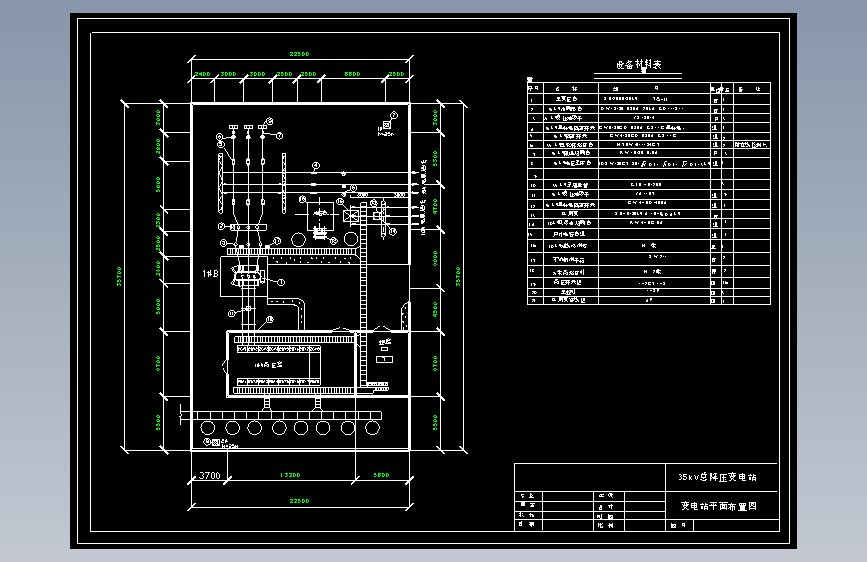
Task: Click the '5800' dimension value
Action: (x=382, y=475)
